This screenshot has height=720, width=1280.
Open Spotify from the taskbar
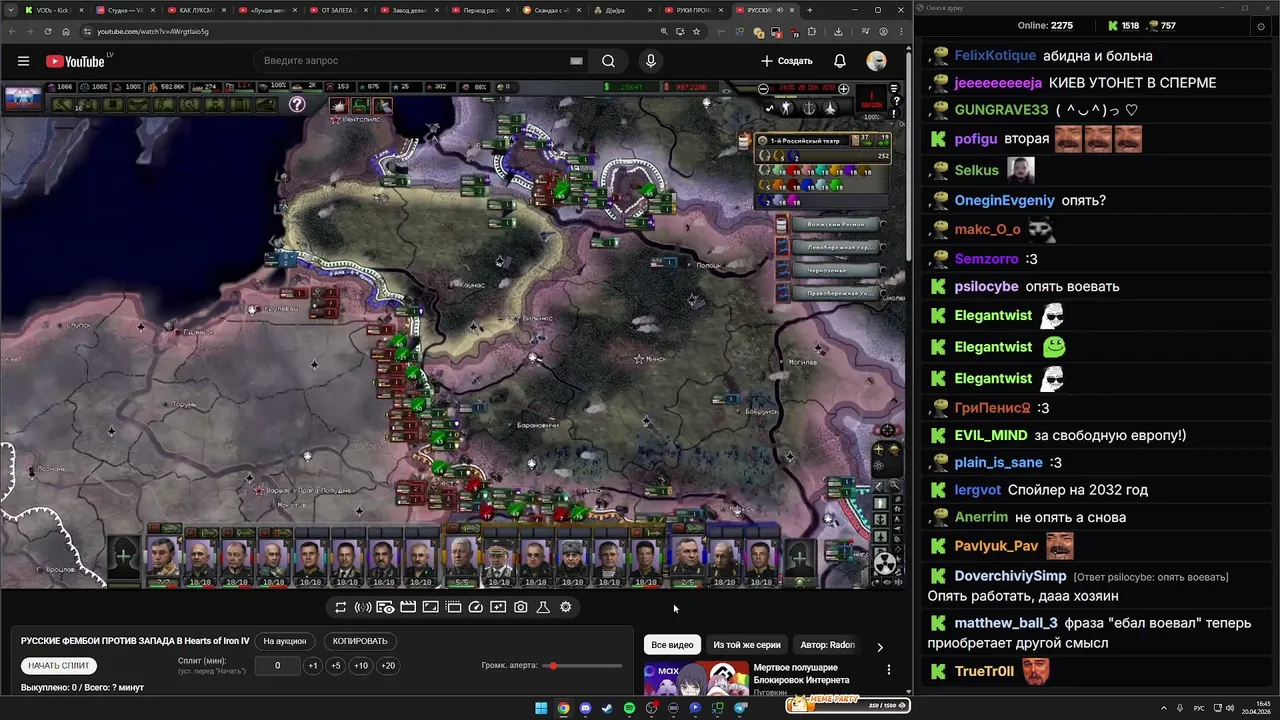629,708
